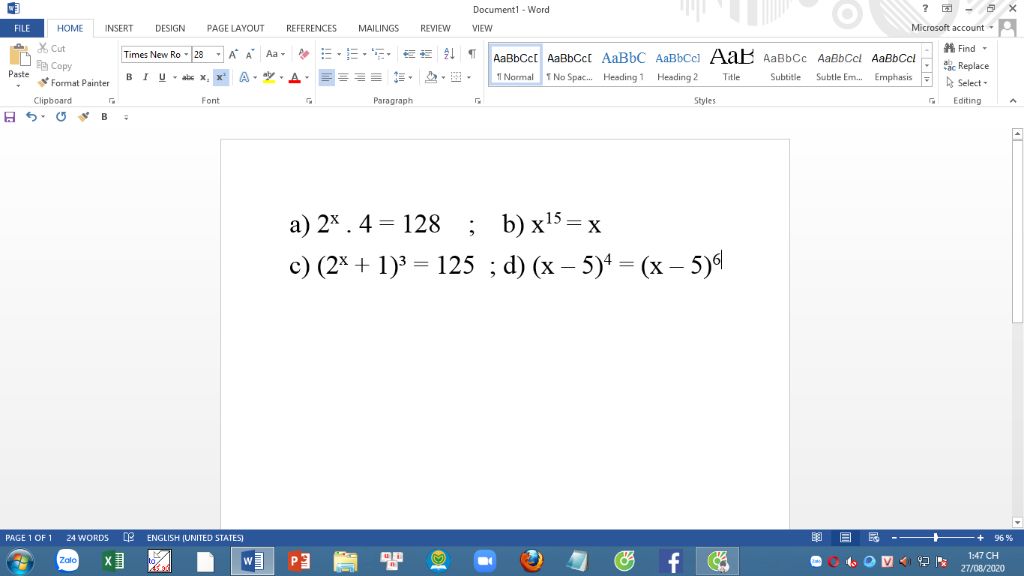Apply red font color swatch

295,77
